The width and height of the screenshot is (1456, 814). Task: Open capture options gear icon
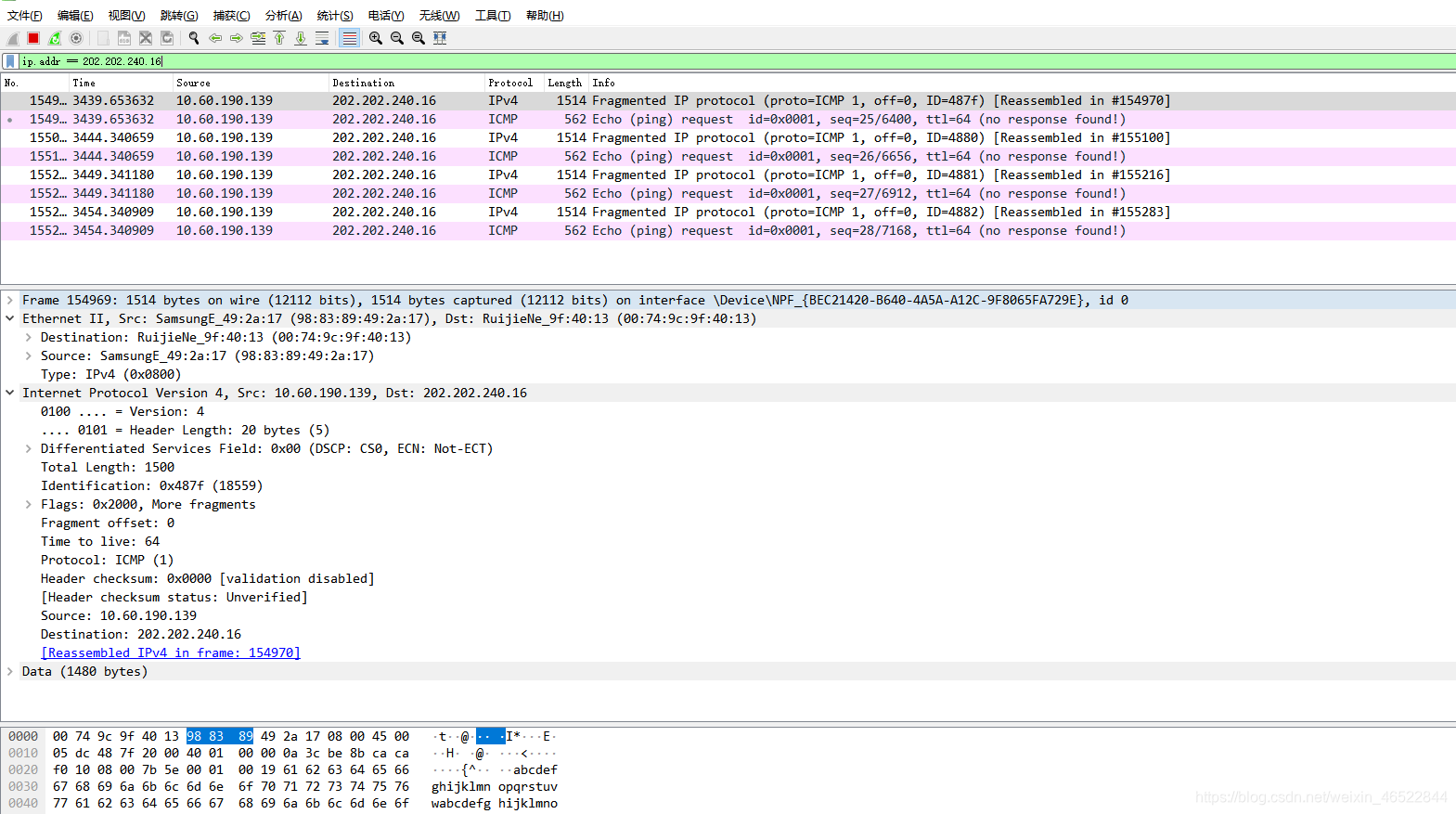pyautogui.click(x=76, y=38)
